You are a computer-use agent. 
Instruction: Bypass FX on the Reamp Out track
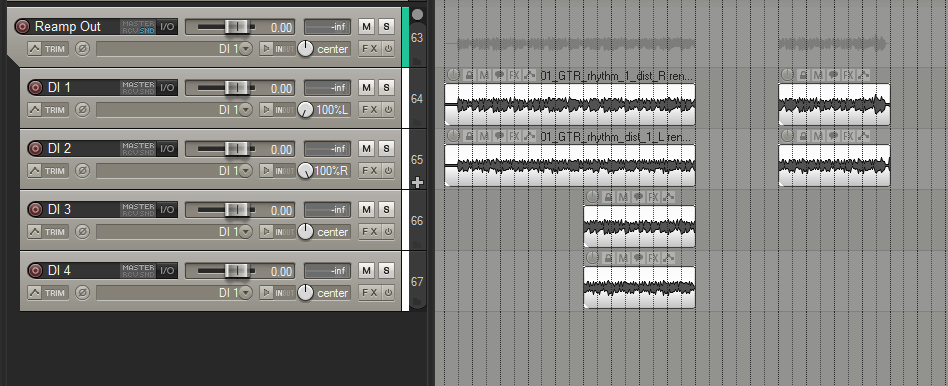tap(388, 49)
